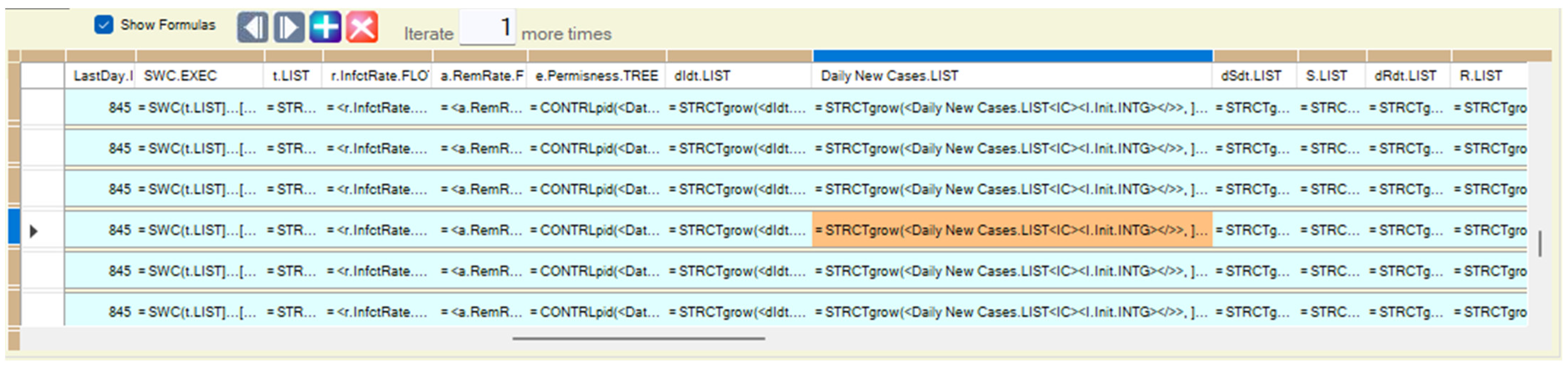1568x370 pixels.
Task: Click the first row's CONTRLpid formula cell
Action: click(597, 108)
